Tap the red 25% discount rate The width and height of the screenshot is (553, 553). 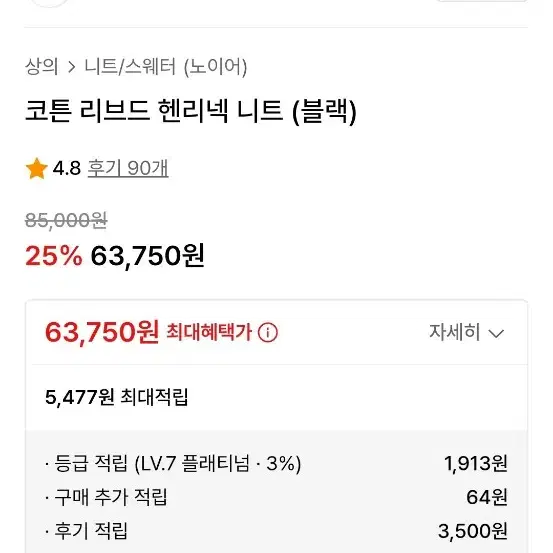coord(54,256)
